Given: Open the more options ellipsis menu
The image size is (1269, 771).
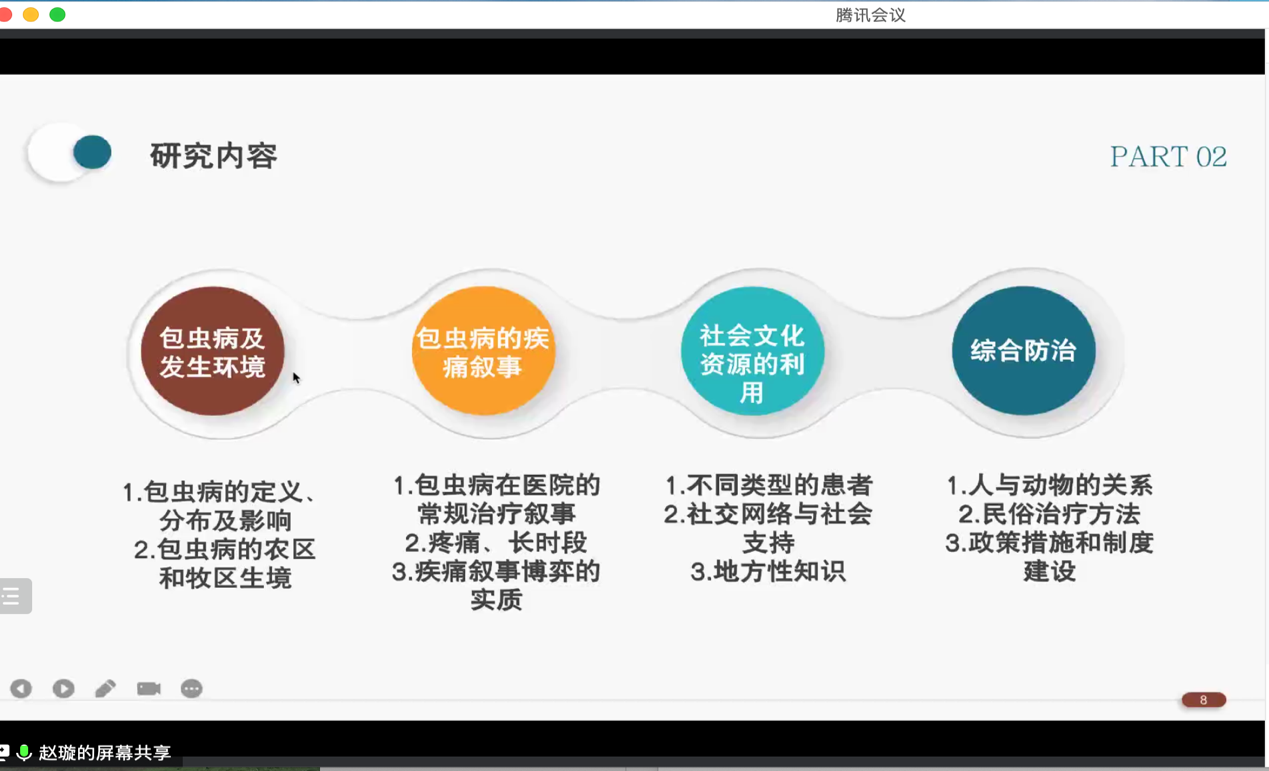Looking at the screenshot, I should (191, 688).
